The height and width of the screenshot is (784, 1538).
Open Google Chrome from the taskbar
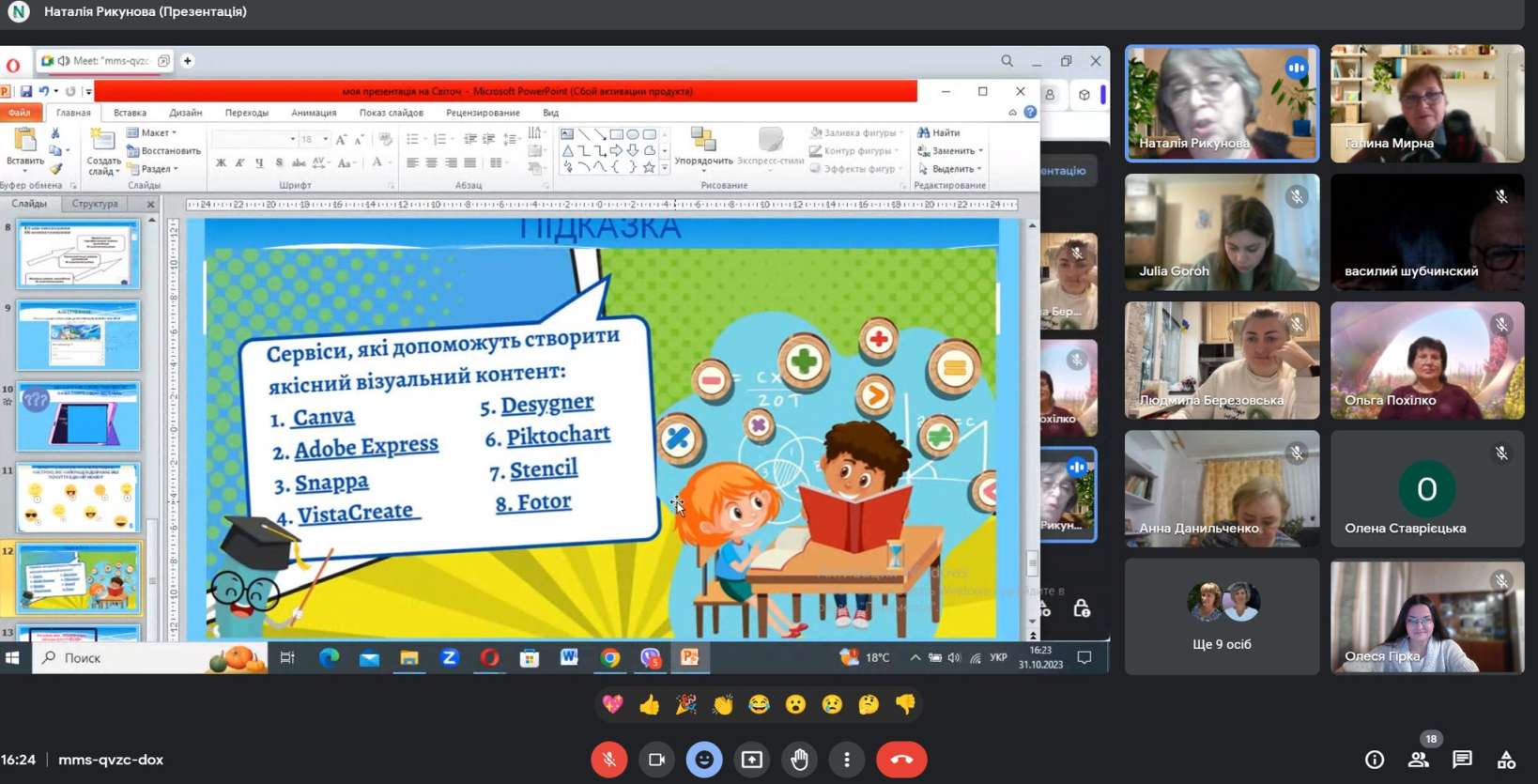(610, 658)
